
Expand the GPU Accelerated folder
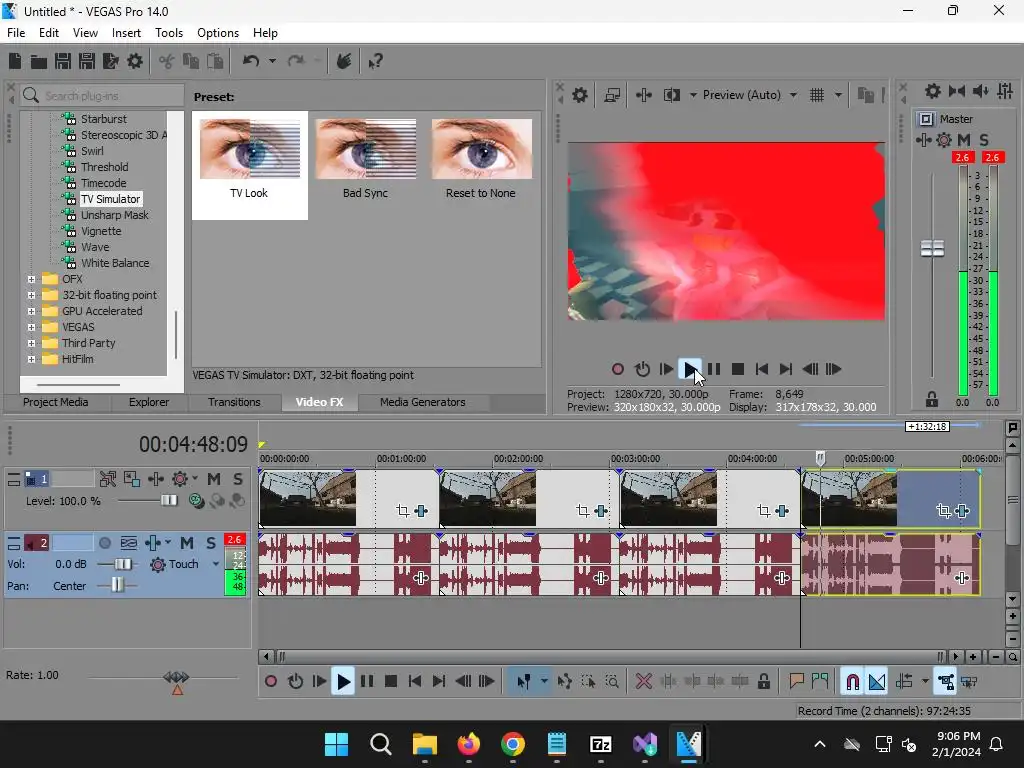point(31,312)
